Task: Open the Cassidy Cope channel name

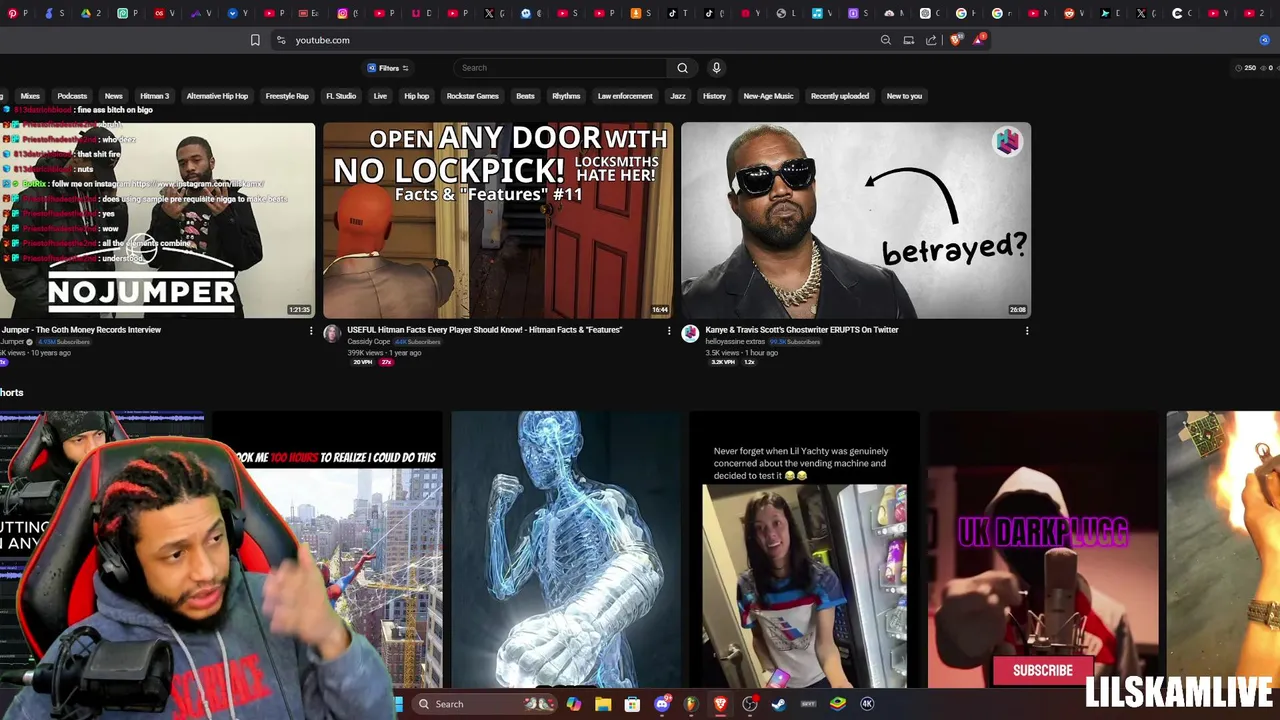Action: [368, 342]
